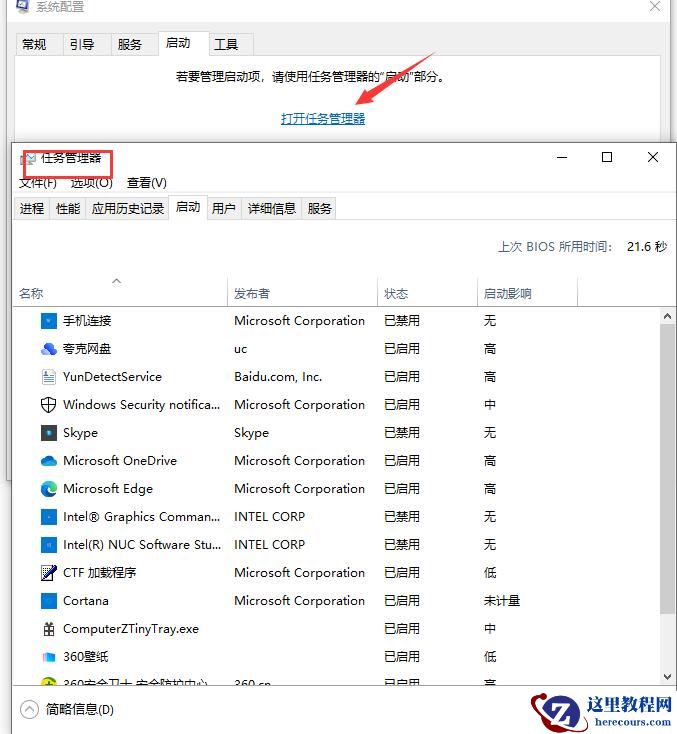
Task: Select the YunDetectService entry name
Action: [x=112, y=377]
